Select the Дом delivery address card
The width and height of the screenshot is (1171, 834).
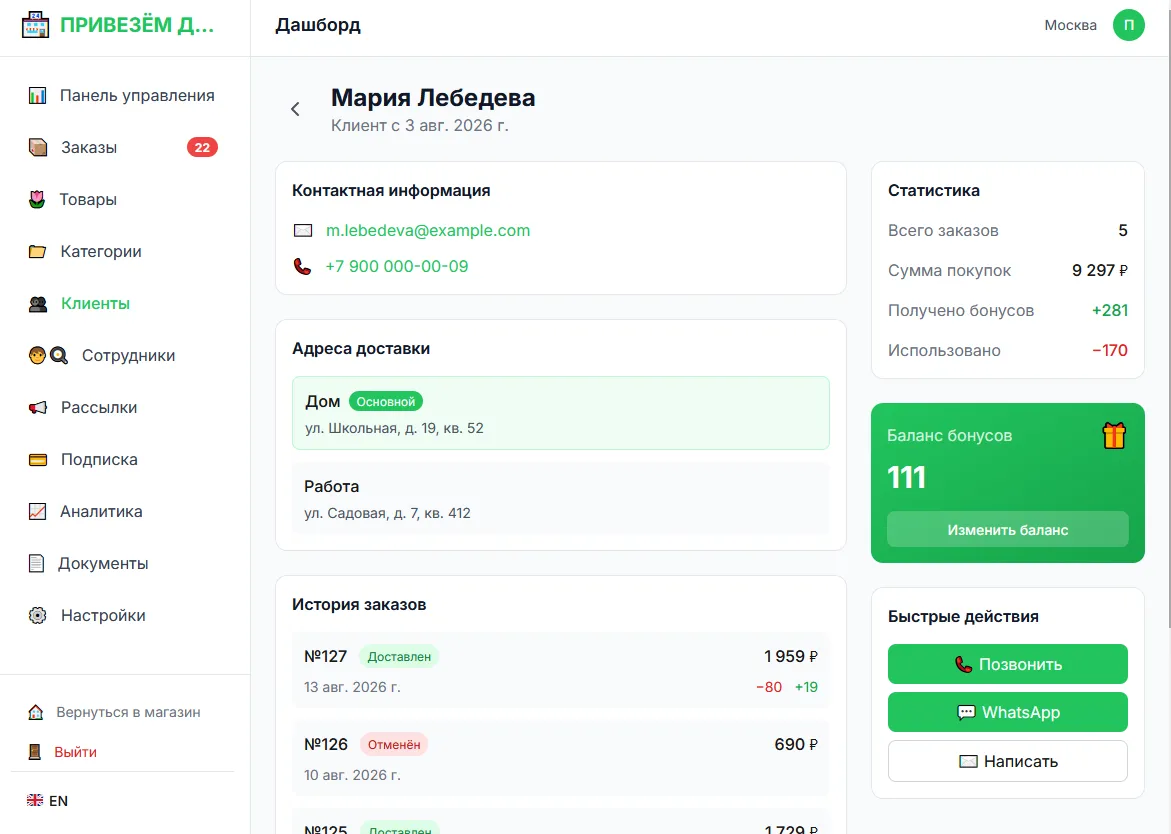561,413
